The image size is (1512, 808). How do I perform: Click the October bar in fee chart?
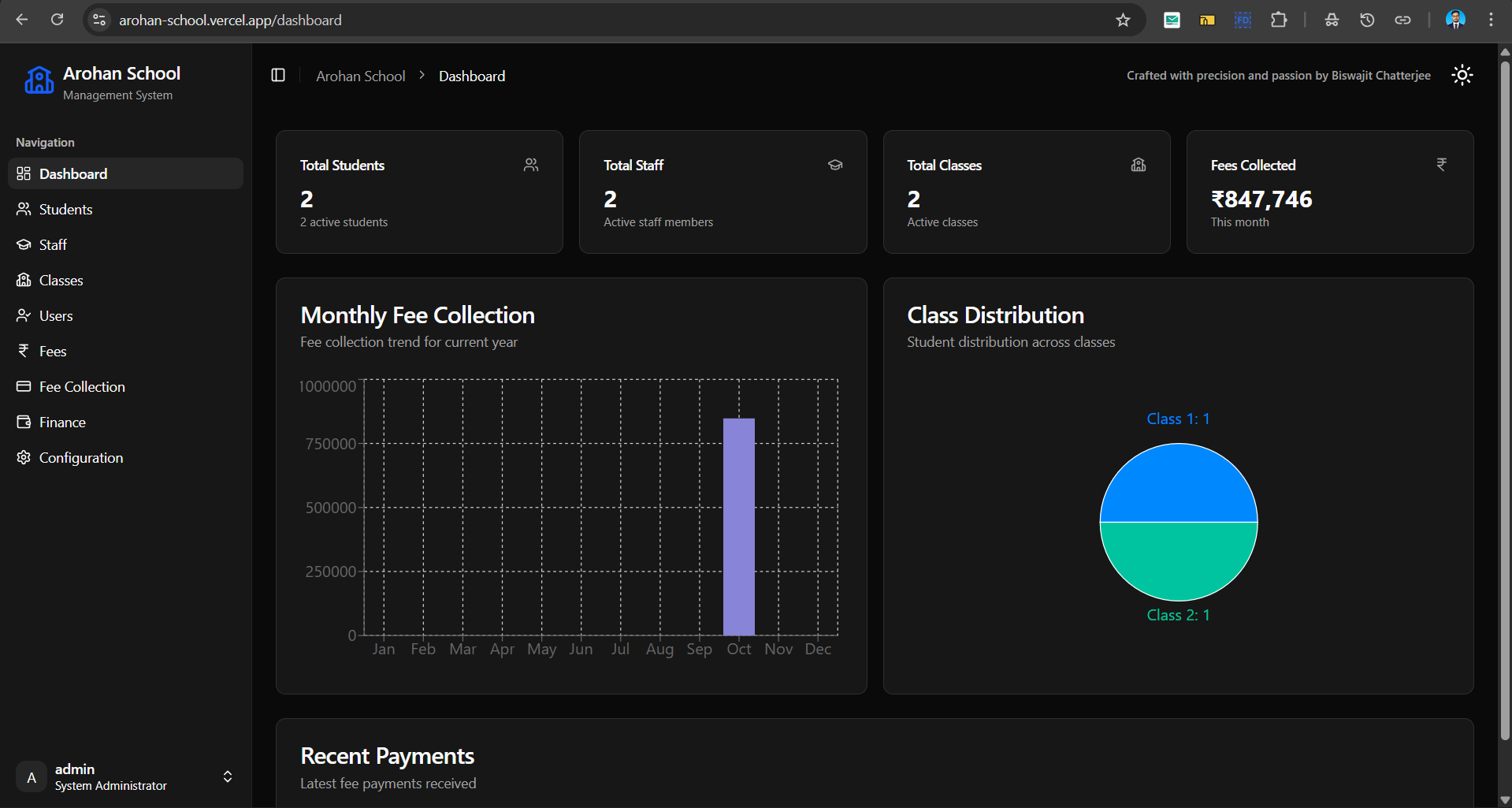tap(738, 527)
